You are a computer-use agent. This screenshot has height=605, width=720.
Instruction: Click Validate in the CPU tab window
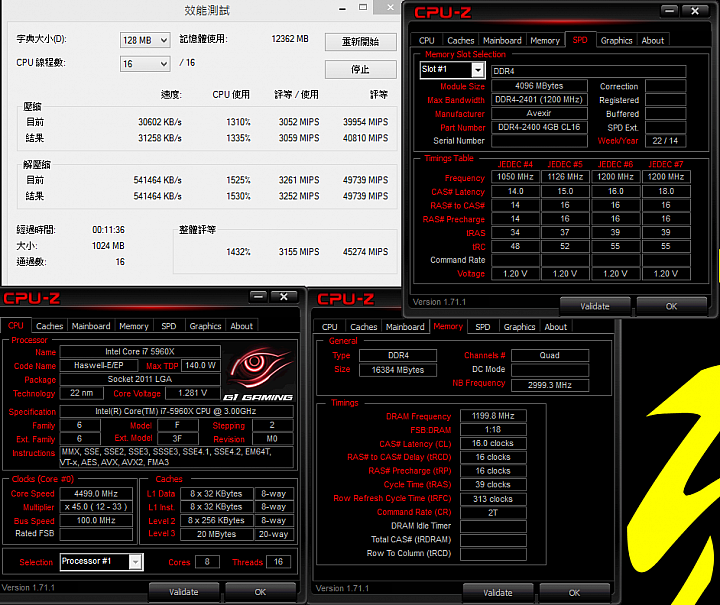pyautogui.click(x=184, y=592)
